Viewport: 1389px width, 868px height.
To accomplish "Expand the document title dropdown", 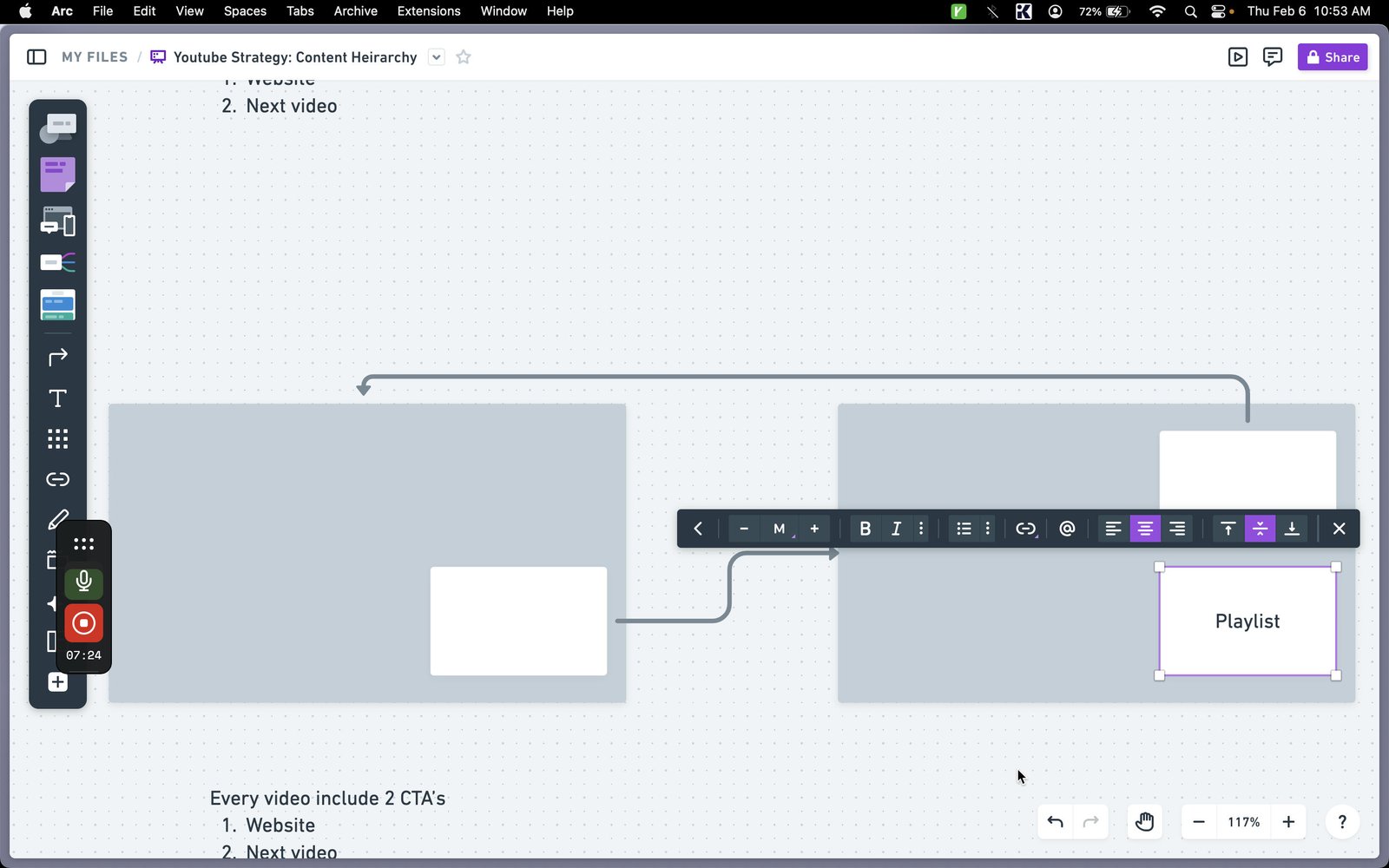I will click(437, 57).
